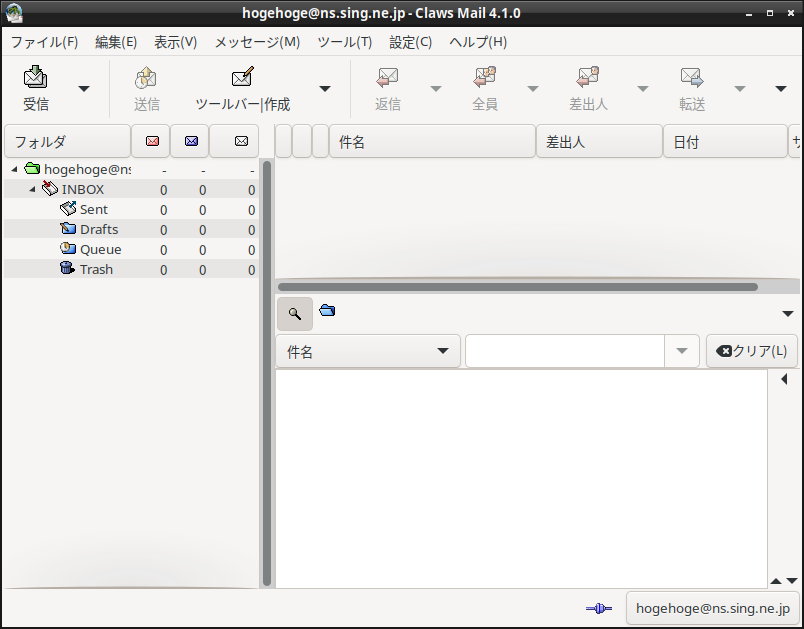This screenshot has height=629, width=804.
Task: Click the green account folder icon
Action: click(32, 168)
